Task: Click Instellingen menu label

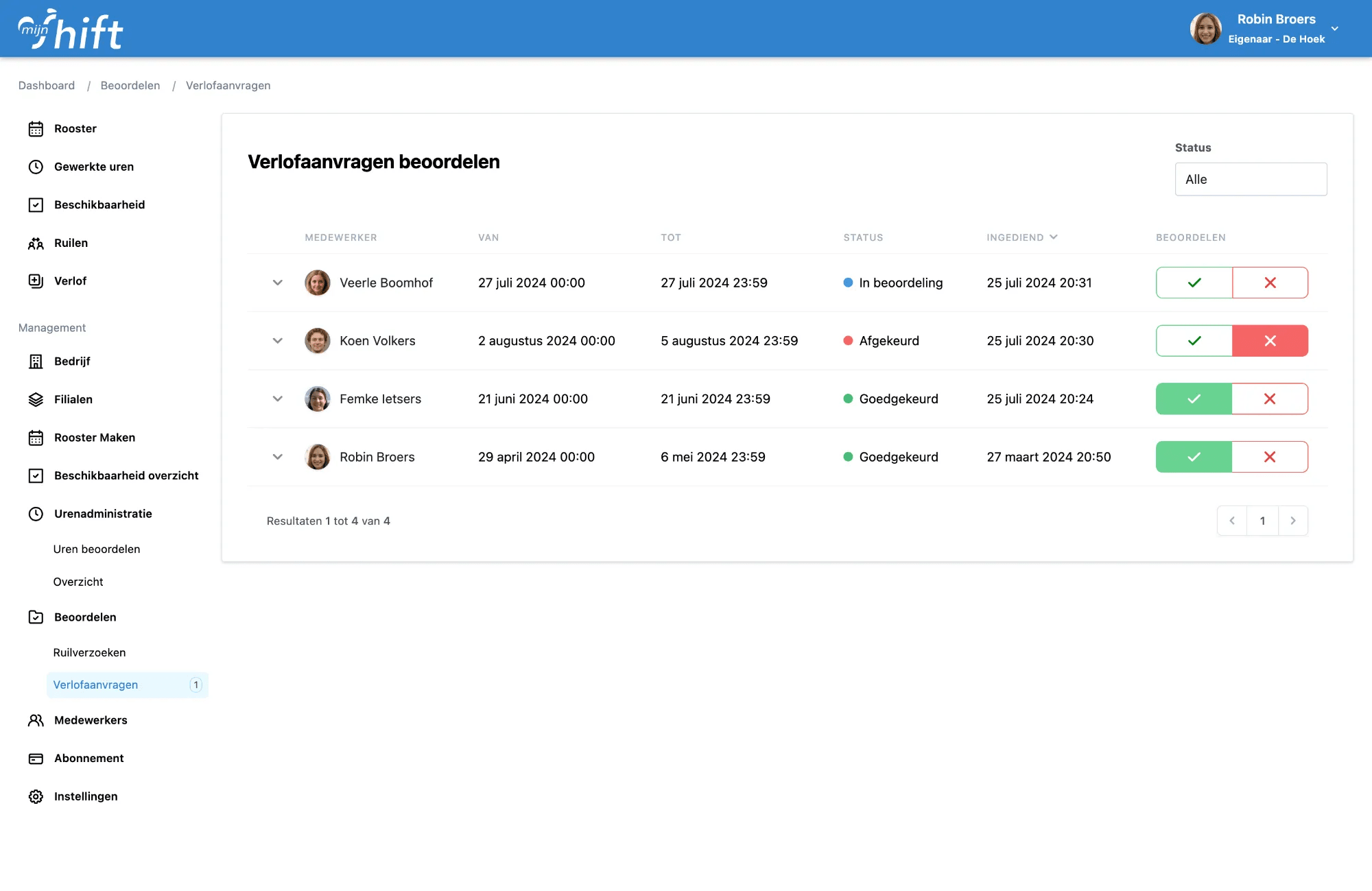Action: pos(86,796)
